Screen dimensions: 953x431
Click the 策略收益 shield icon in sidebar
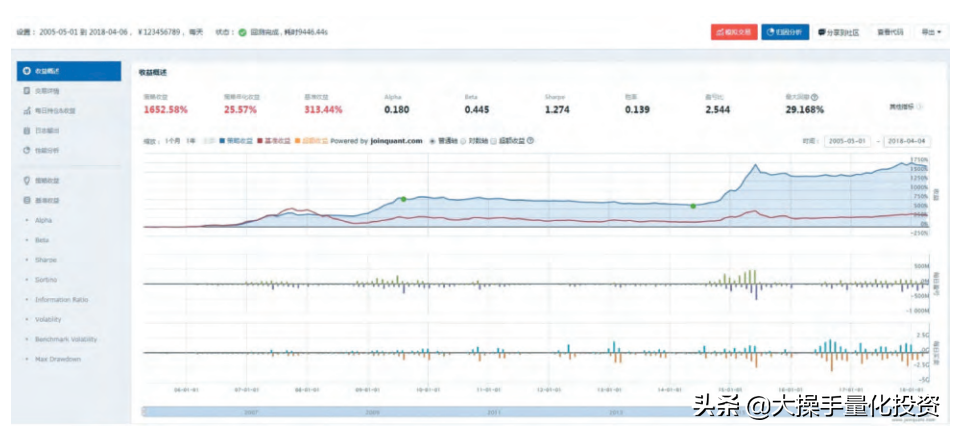pos(26,181)
